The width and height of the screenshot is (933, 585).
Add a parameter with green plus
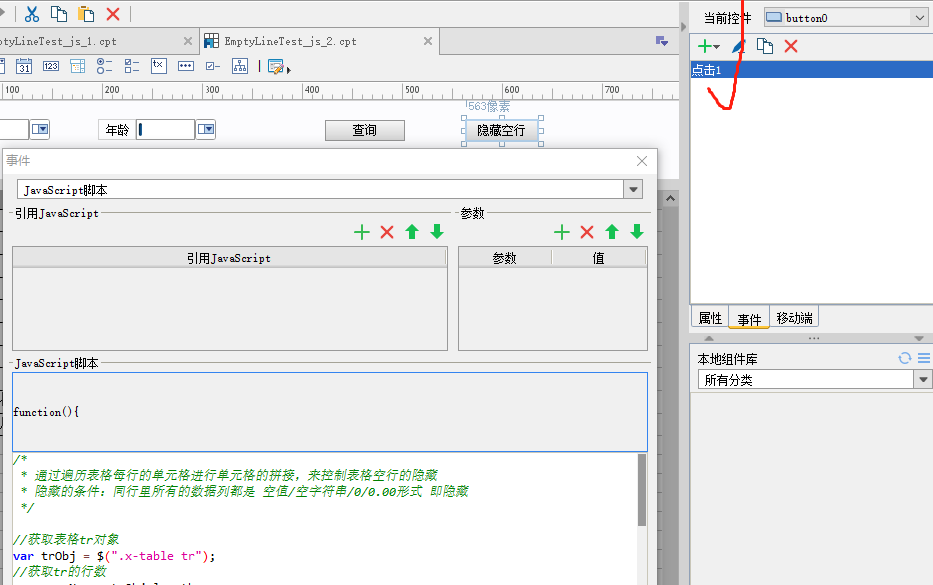click(x=562, y=232)
